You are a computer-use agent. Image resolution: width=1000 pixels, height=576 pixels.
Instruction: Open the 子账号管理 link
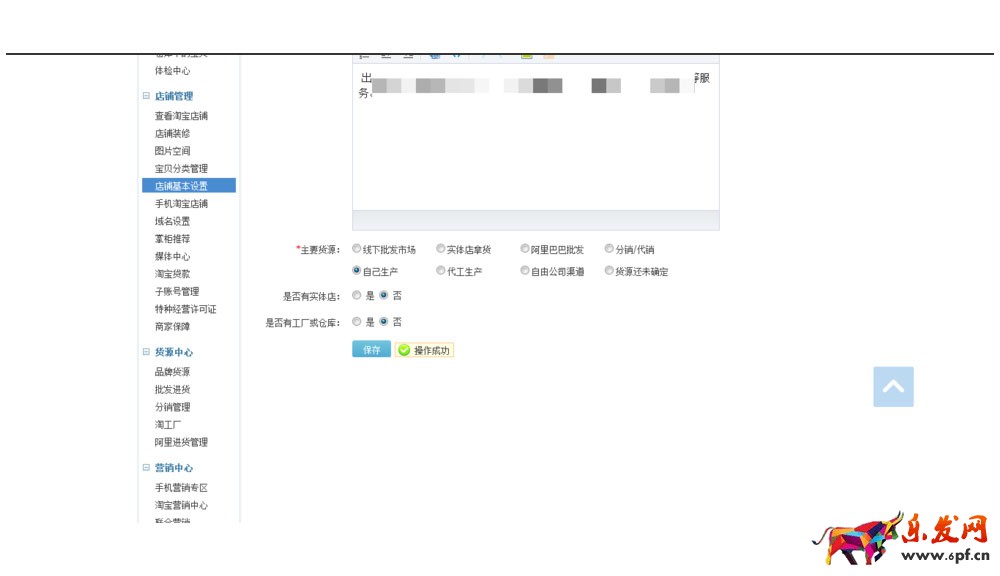(x=177, y=292)
